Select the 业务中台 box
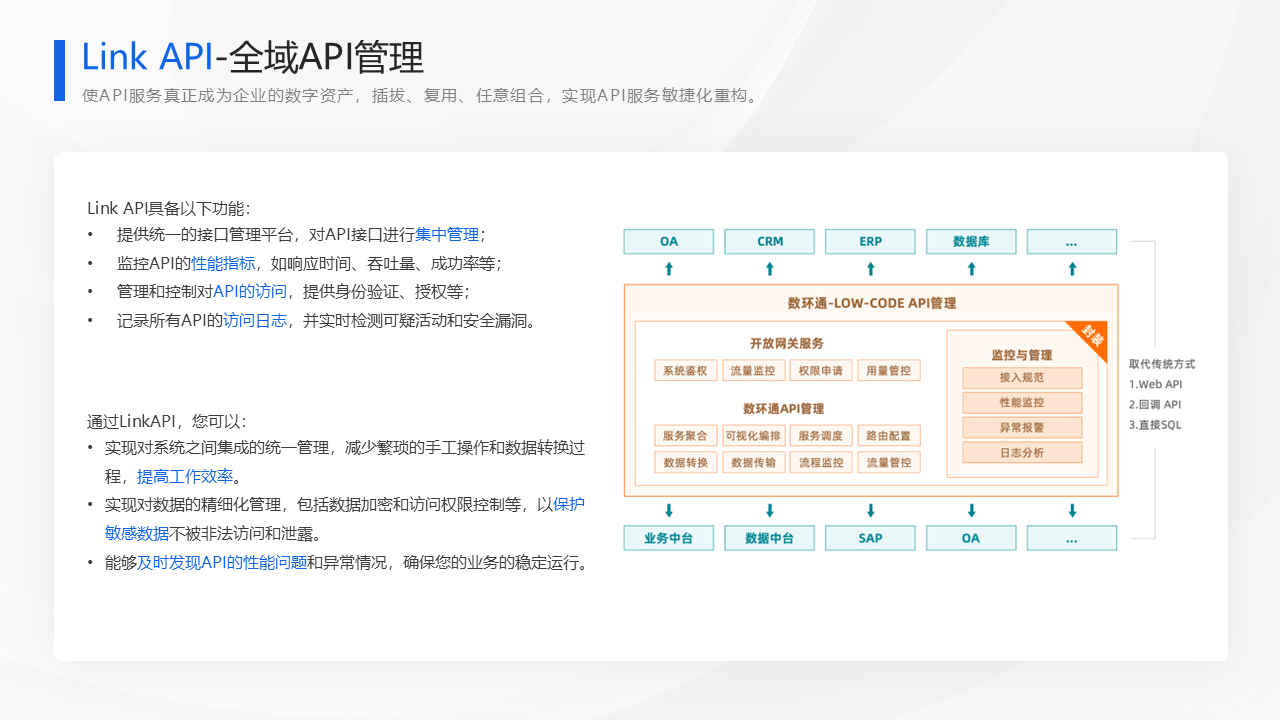 point(669,538)
